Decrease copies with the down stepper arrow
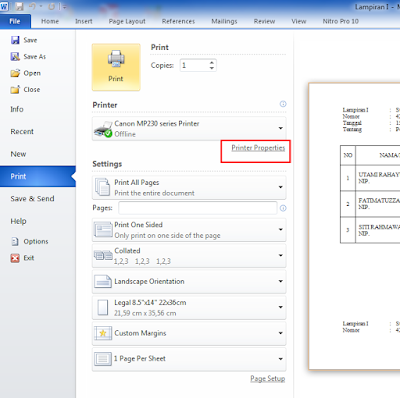This screenshot has height=398, width=400. point(212,68)
